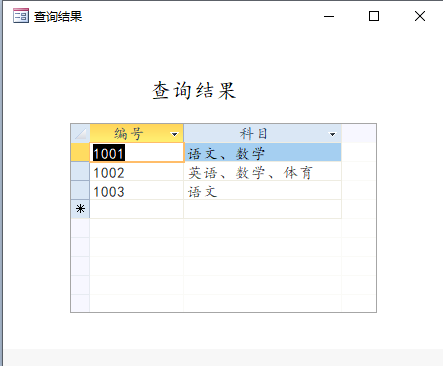The height and width of the screenshot is (366, 443).
Task: Click the 语文、数学 cell
Action: click(x=262, y=153)
